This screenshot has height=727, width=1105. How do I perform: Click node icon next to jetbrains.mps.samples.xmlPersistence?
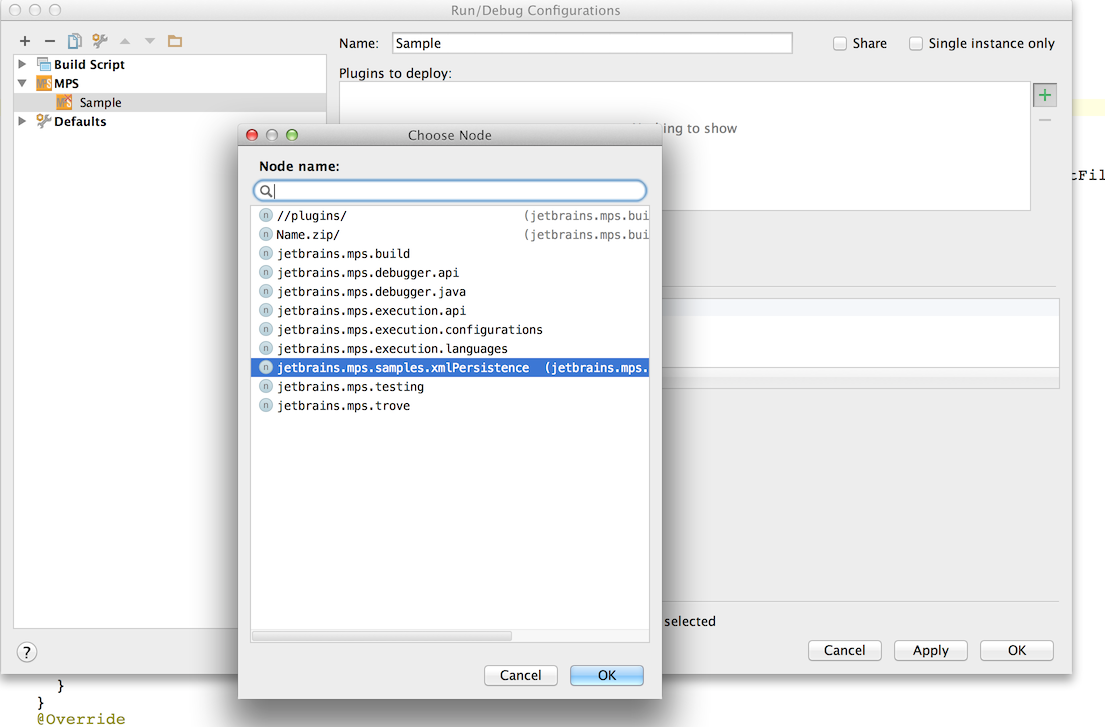266,368
